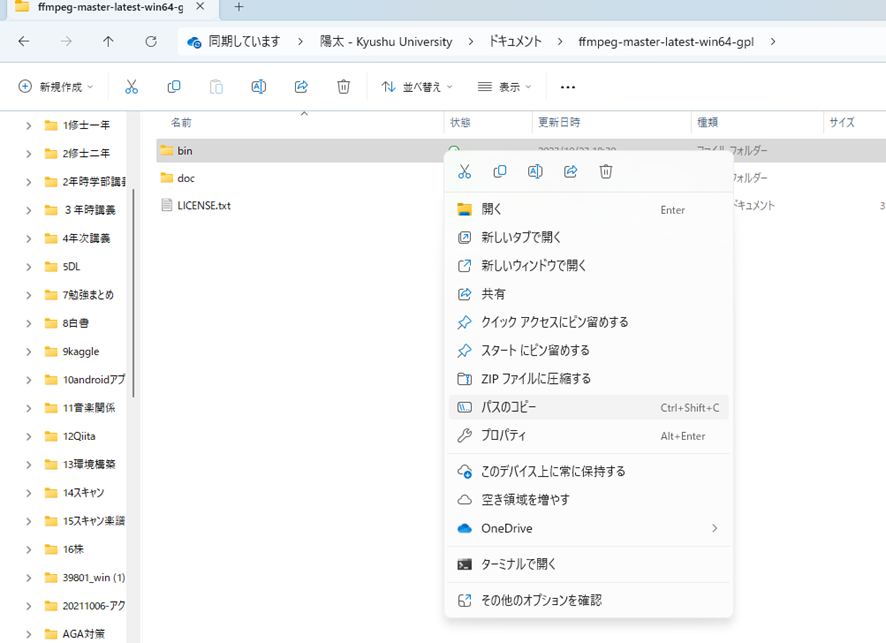886x643 pixels.
Task: Click chevron after ffmpeg-master-latest-win64-gpl in address bar
Action: pyautogui.click(x=772, y=42)
